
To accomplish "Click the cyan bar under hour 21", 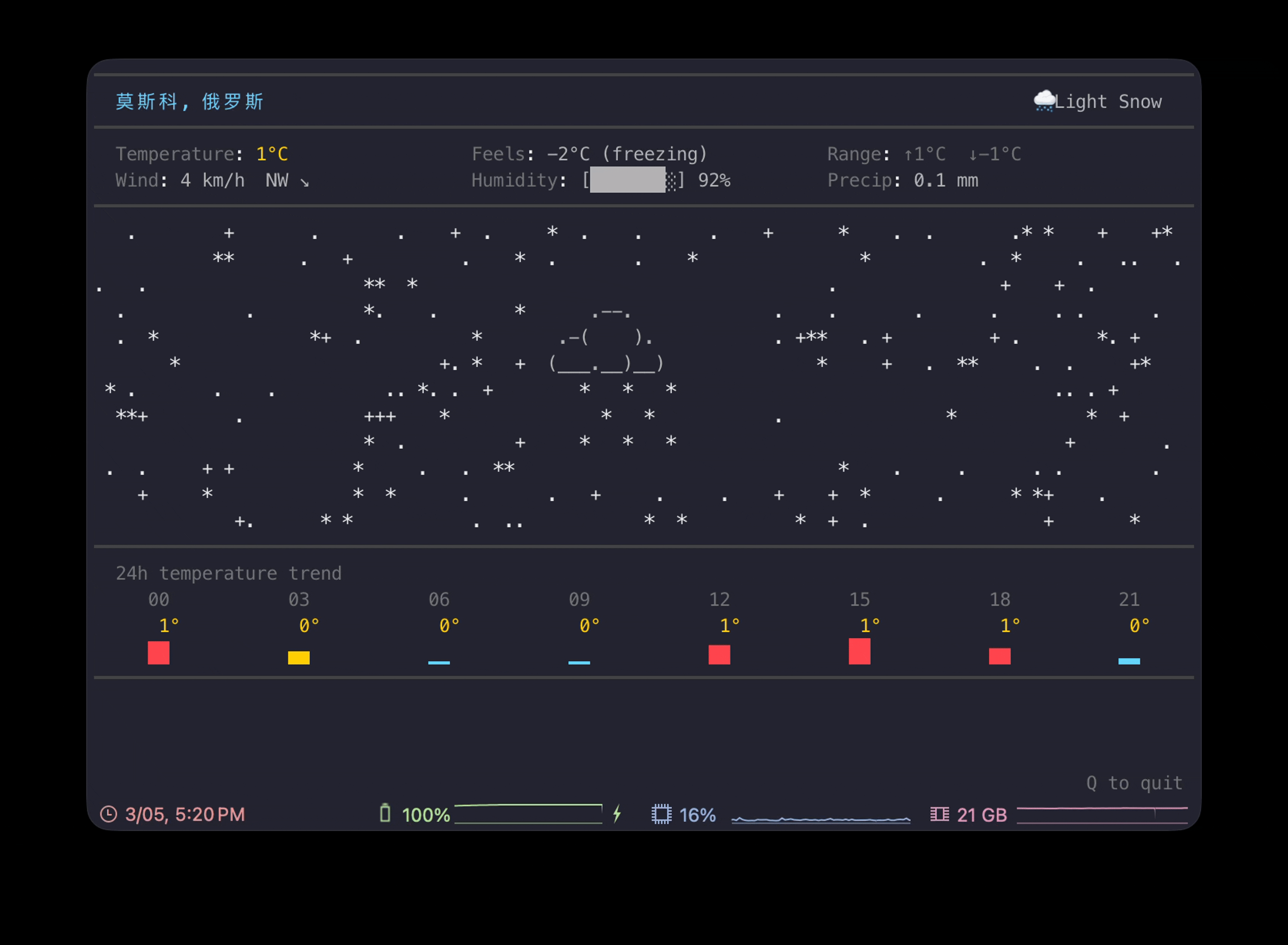I will 1129,661.
